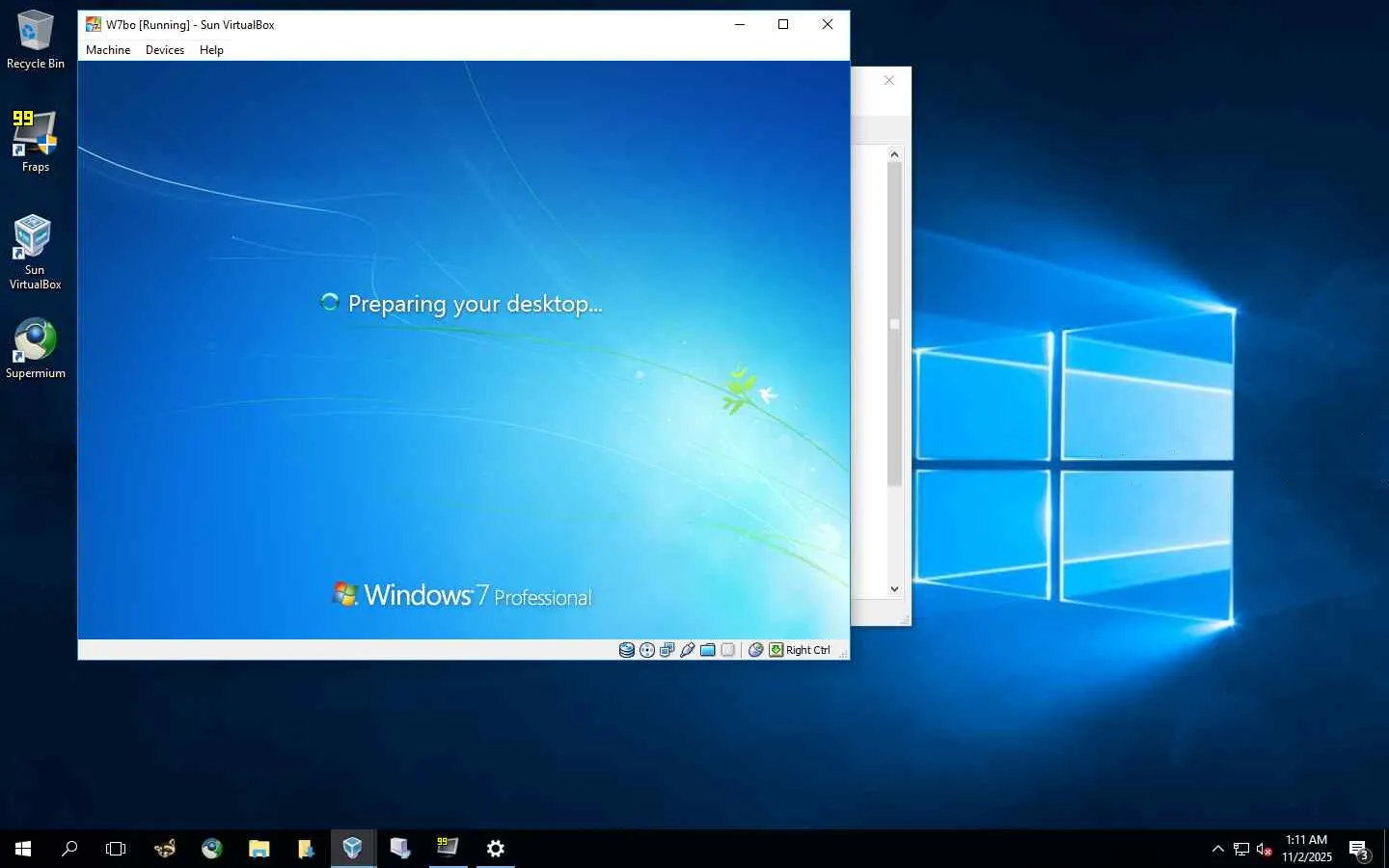Open the Settings gear taskbar button
Screen dimensions: 1389x868
495,849
